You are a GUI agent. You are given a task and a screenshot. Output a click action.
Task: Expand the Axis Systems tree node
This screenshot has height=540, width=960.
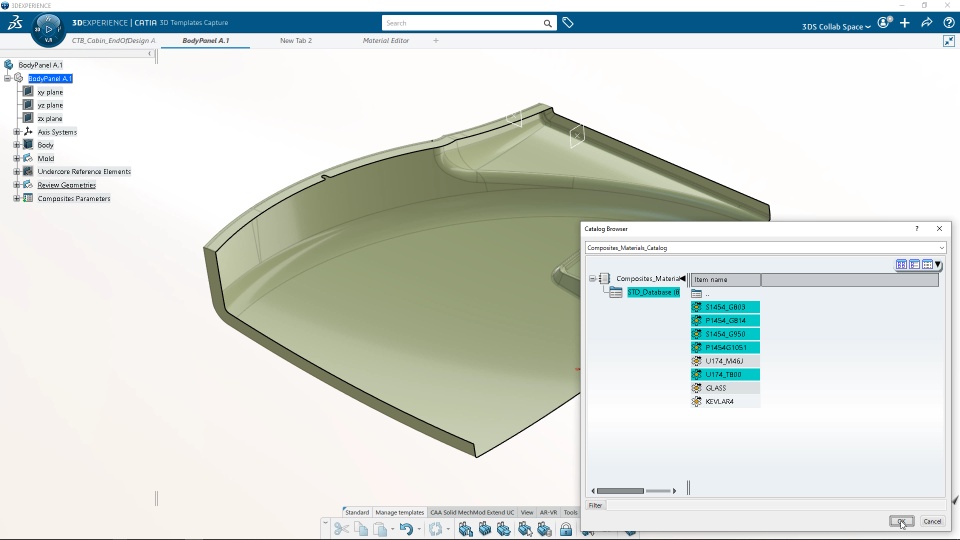point(17,132)
